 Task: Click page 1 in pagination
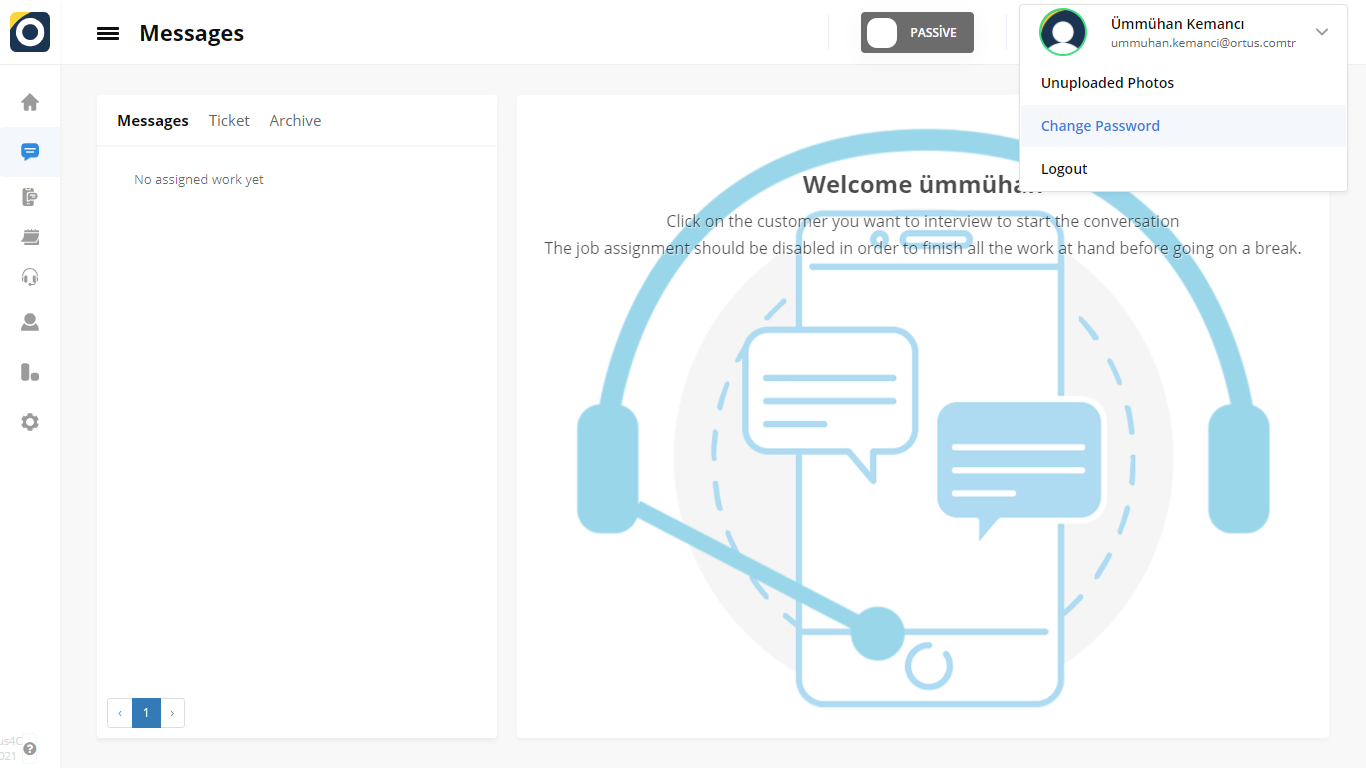[x=146, y=713]
